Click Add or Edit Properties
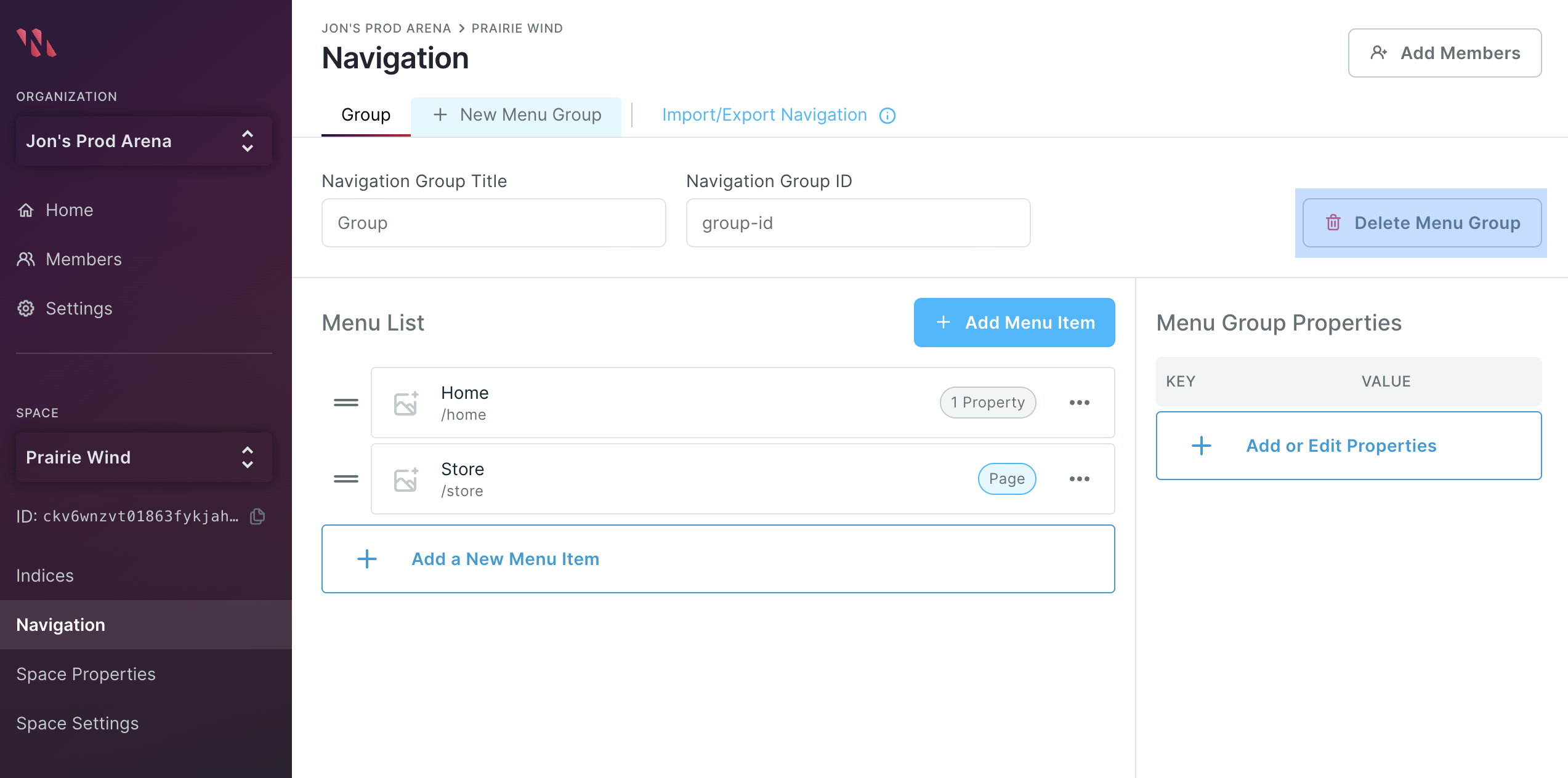The image size is (1568, 778). 1348,446
